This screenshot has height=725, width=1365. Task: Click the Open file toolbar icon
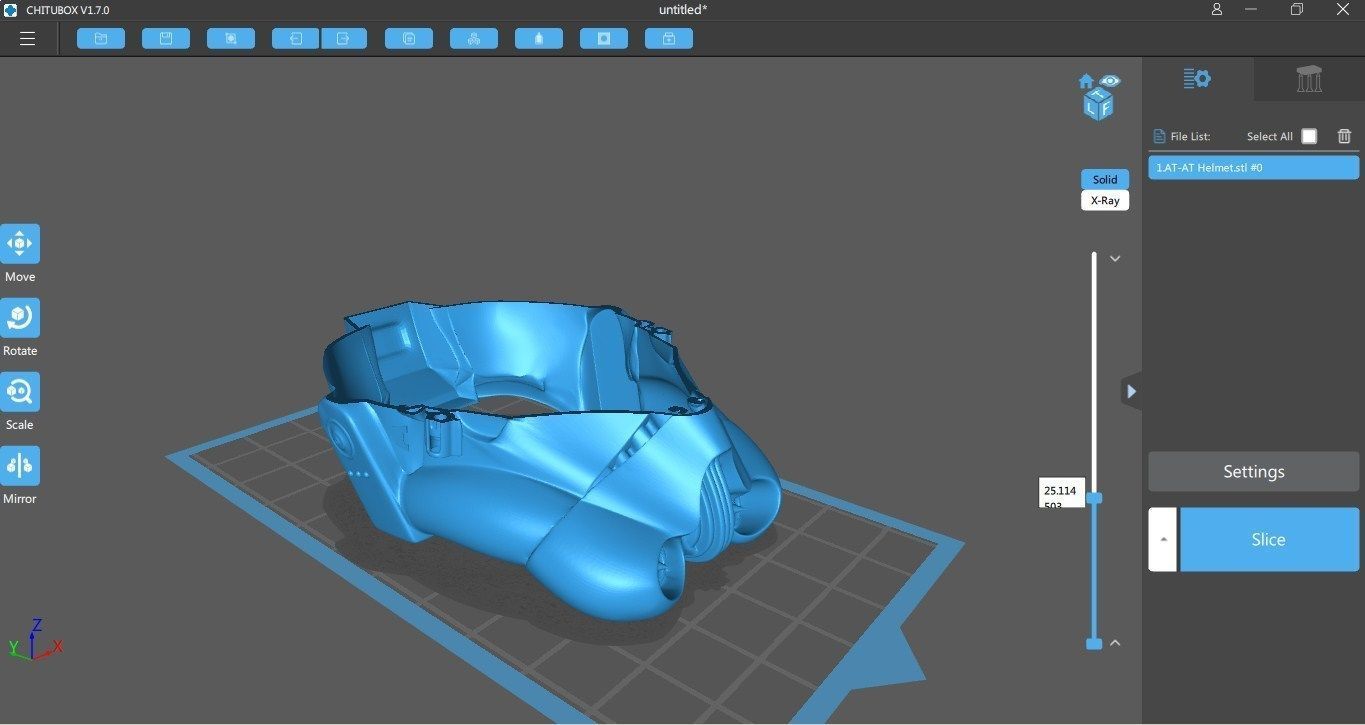pos(101,39)
